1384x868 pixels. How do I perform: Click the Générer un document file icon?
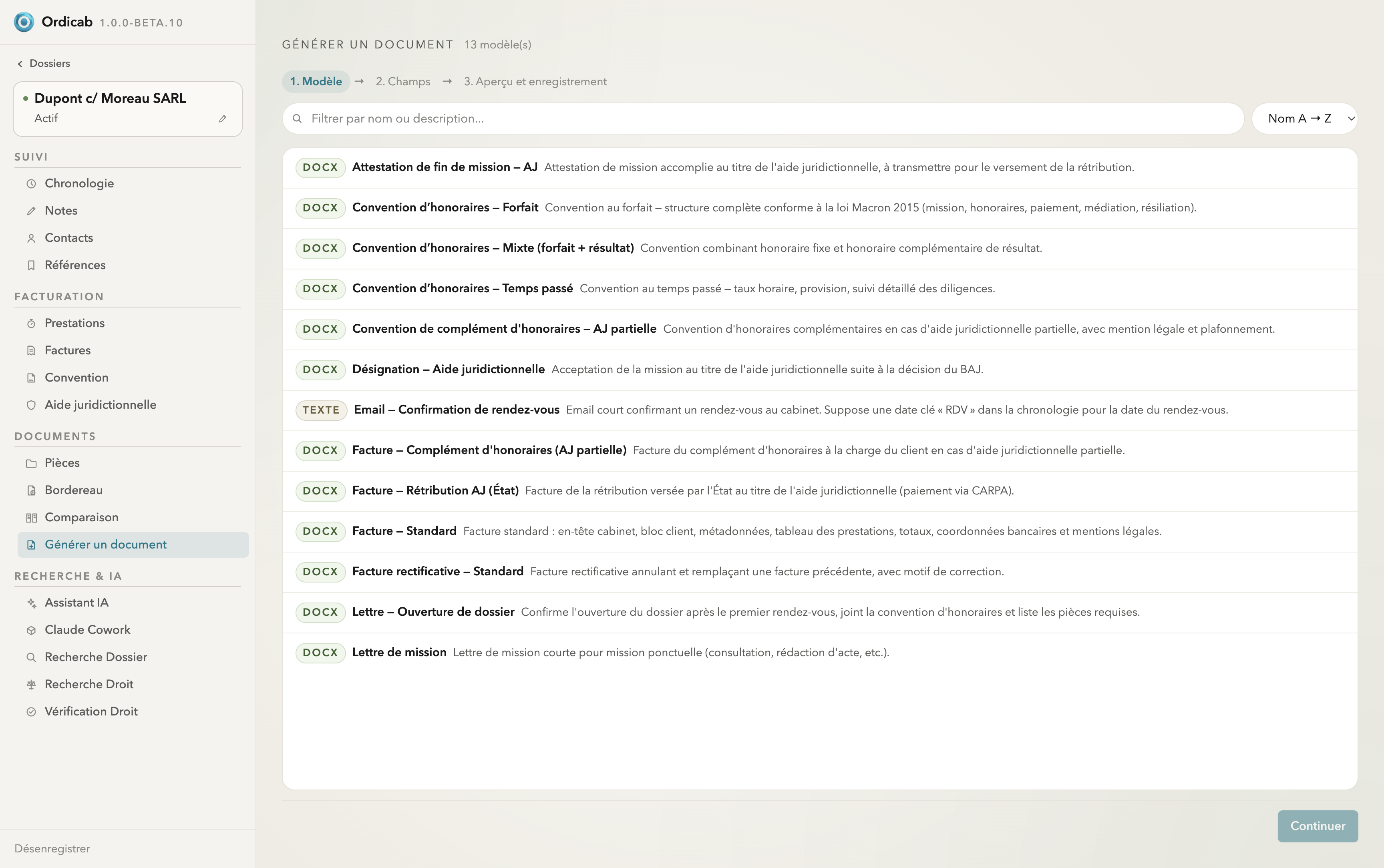pyautogui.click(x=32, y=545)
